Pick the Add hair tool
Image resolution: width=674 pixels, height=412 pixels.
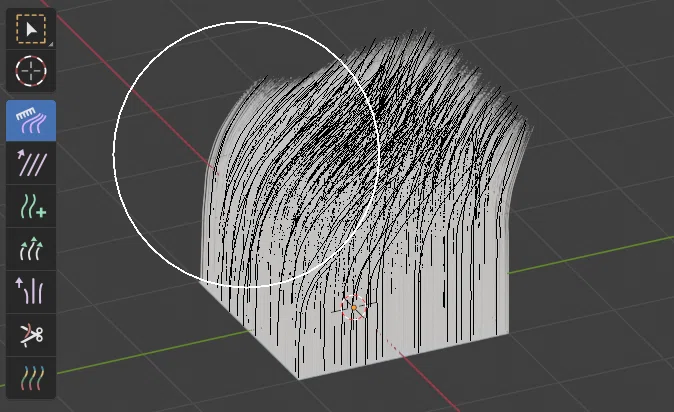point(31,206)
